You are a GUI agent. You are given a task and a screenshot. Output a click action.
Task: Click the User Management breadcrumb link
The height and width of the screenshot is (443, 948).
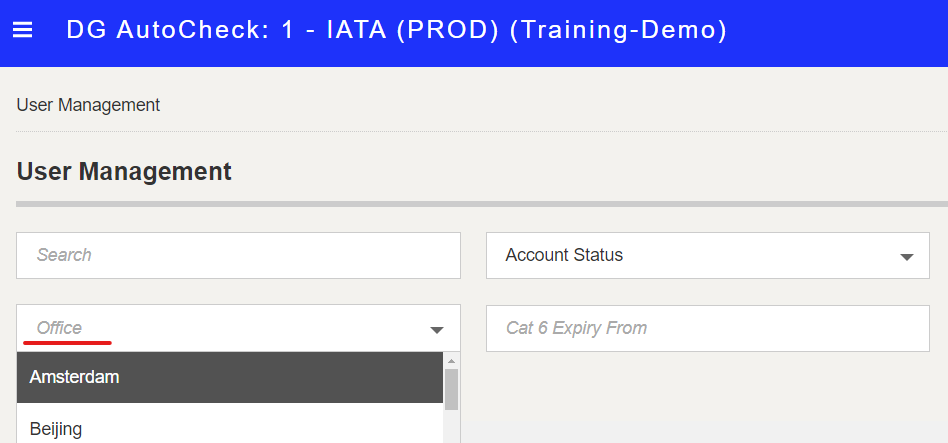pyautogui.click(x=88, y=105)
